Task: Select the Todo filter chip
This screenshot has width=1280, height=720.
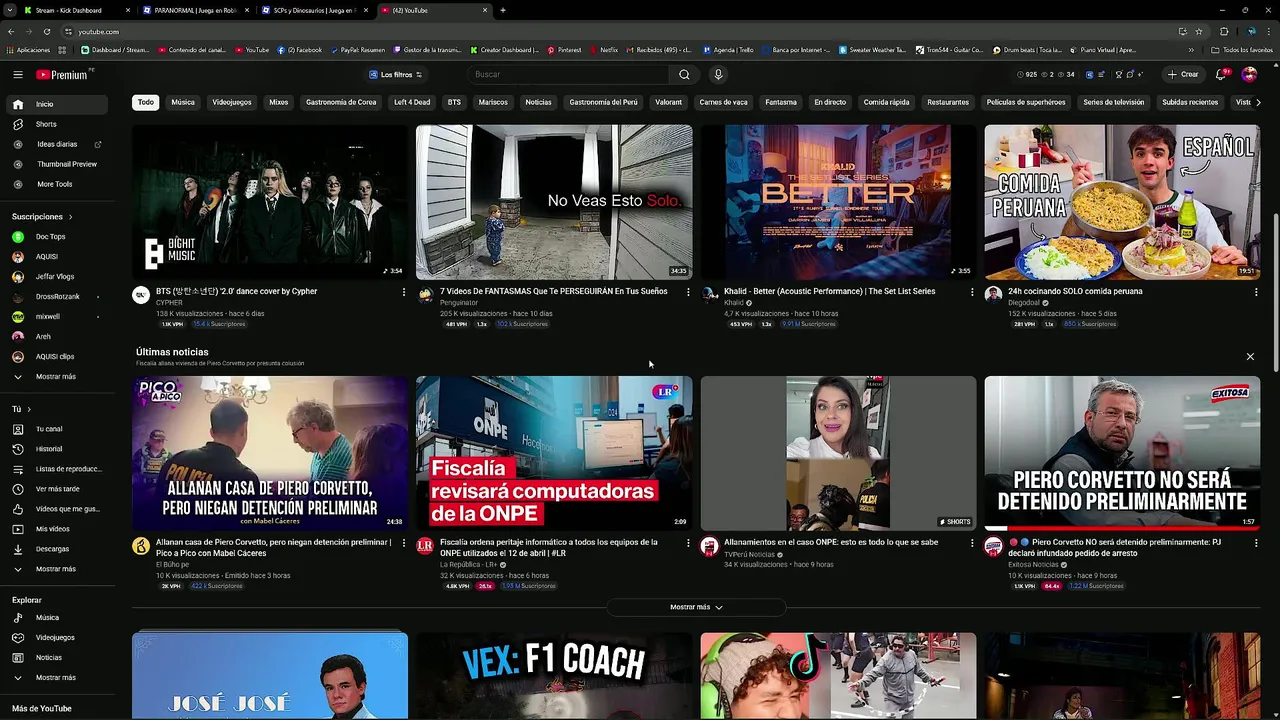Action: coord(146,102)
